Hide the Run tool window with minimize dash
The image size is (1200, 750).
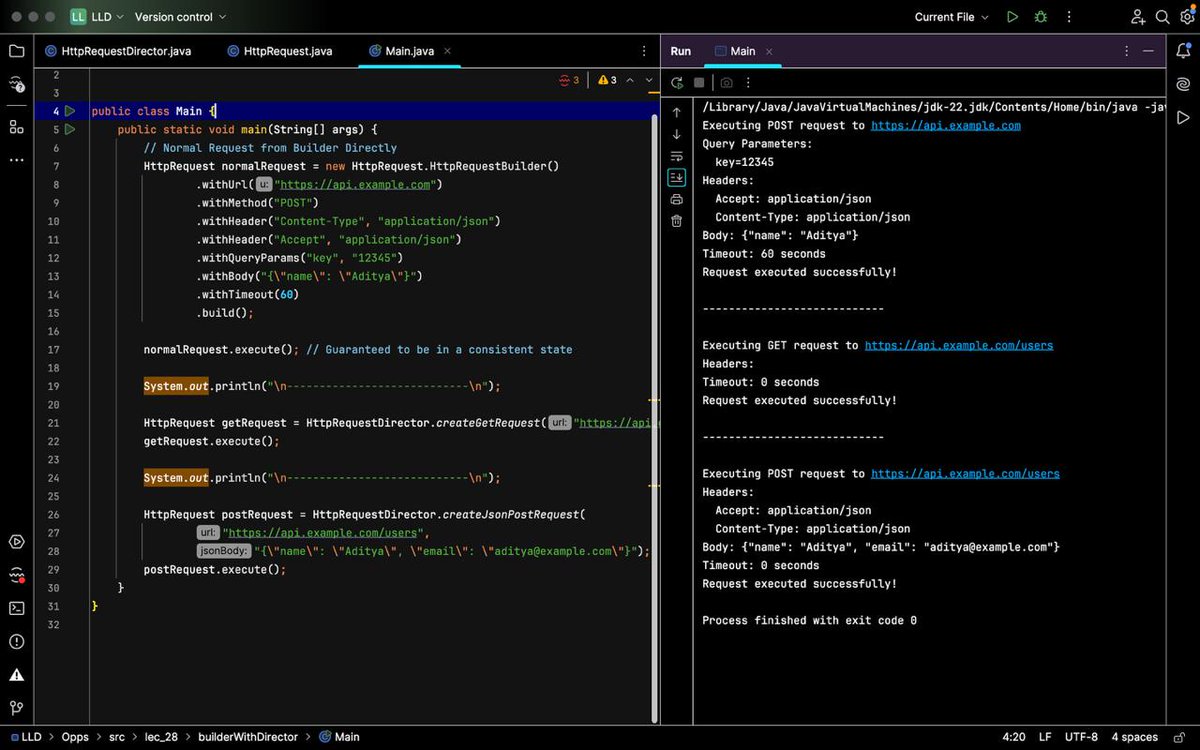(1149, 51)
